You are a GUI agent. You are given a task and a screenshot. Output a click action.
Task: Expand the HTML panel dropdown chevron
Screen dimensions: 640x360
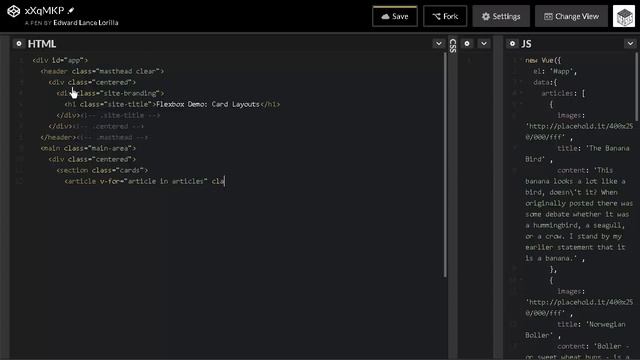(439, 44)
